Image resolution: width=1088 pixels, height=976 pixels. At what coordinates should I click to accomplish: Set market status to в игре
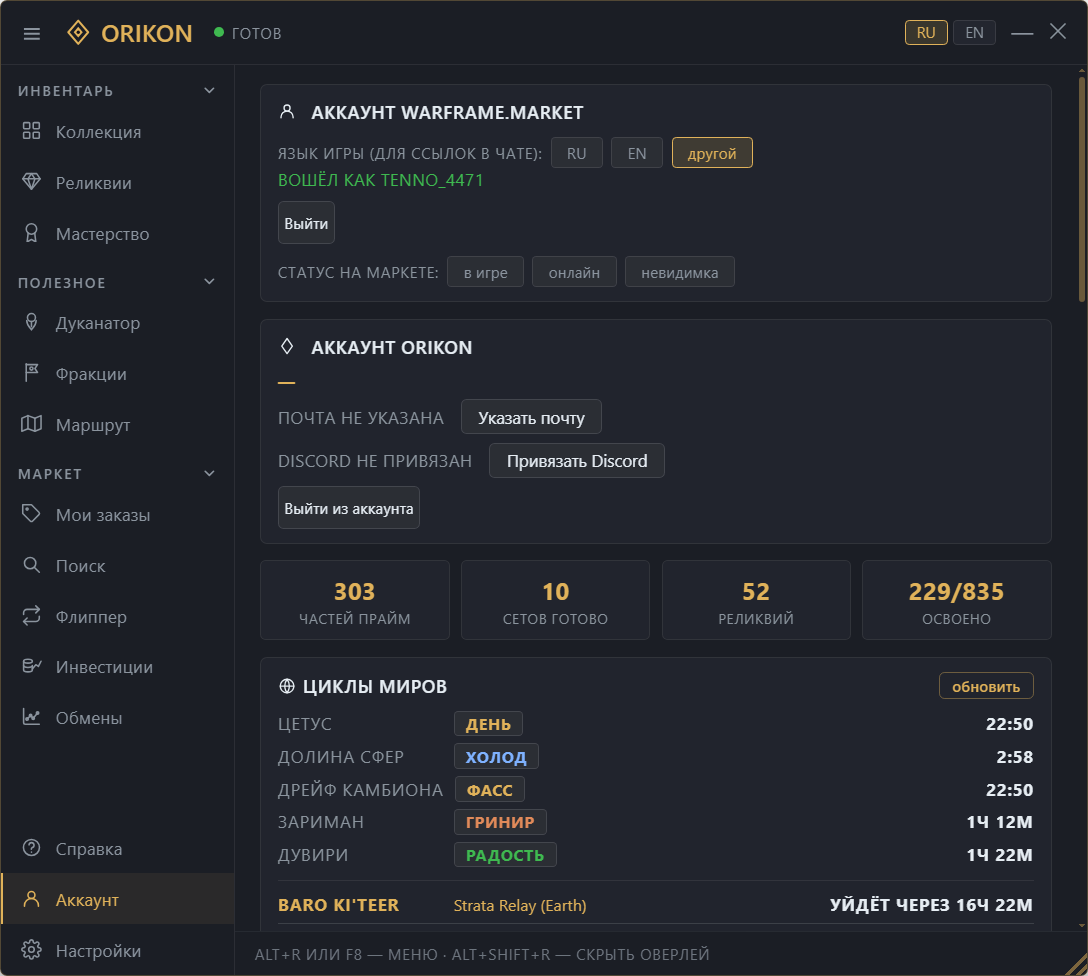click(485, 272)
